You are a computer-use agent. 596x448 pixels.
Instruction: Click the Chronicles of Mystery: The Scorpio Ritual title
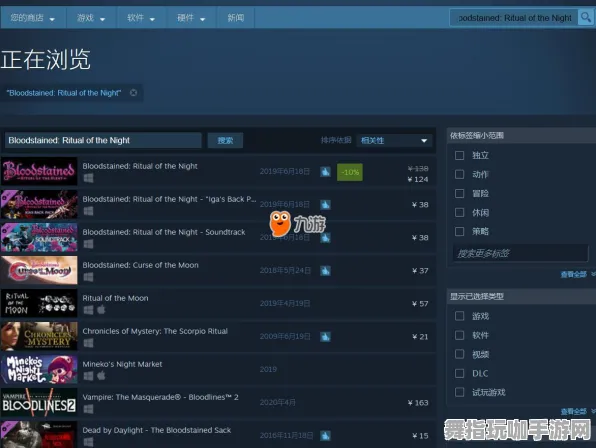pos(155,331)
